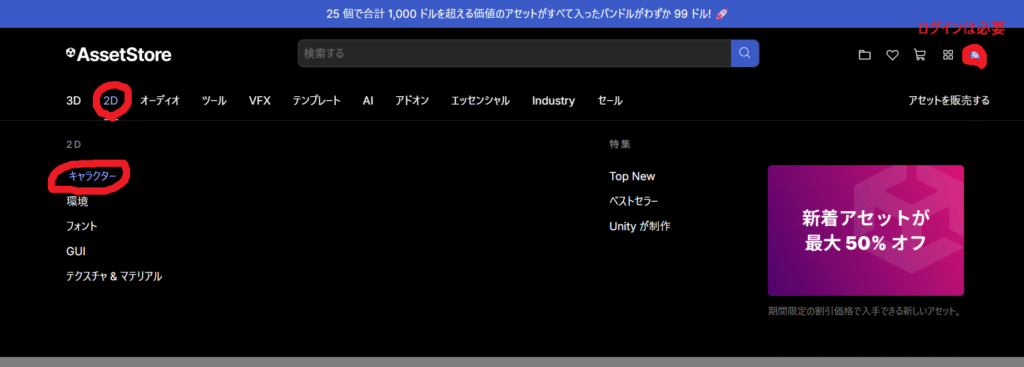Viewport: 1024px width, 367px height.
Task: Open Top New featured link
Action: [632, 176]
